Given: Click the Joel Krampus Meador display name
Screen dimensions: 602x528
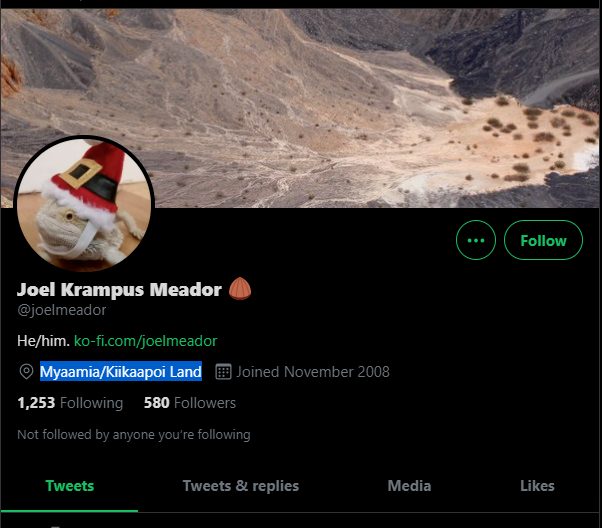Looking at the screenshot, I should coord(119,290).
